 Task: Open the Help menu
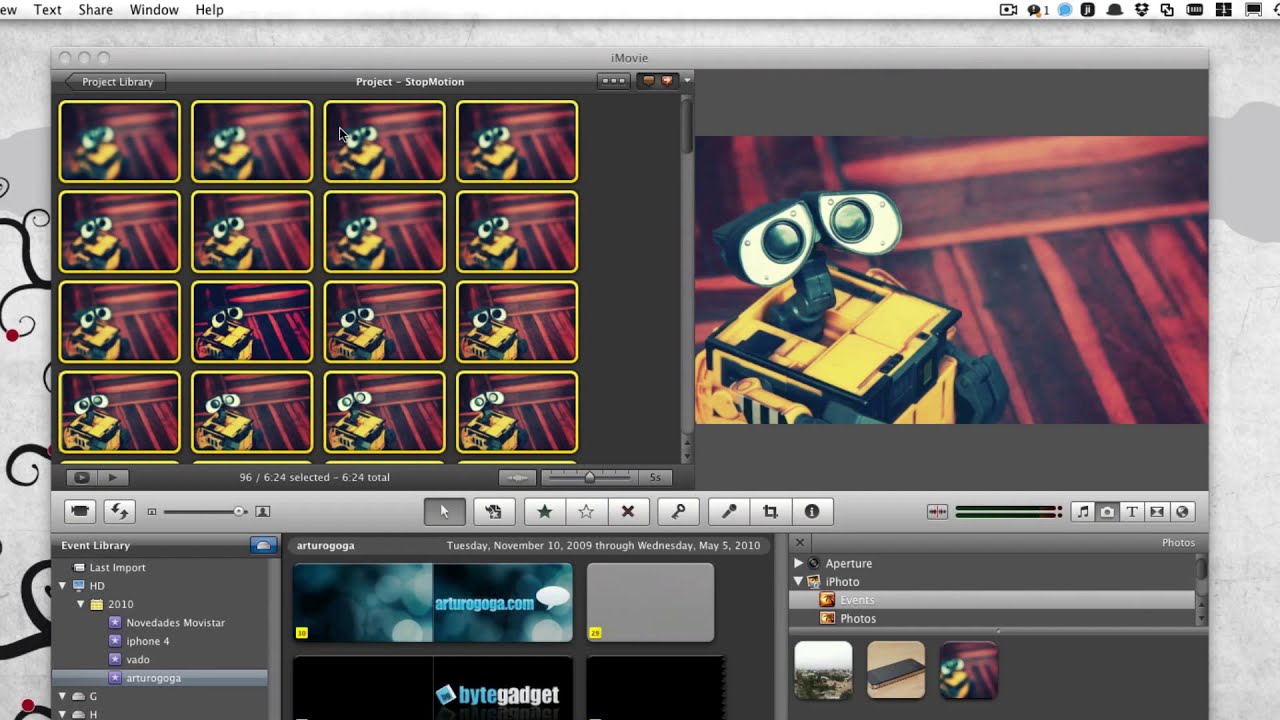coord(209,9)
